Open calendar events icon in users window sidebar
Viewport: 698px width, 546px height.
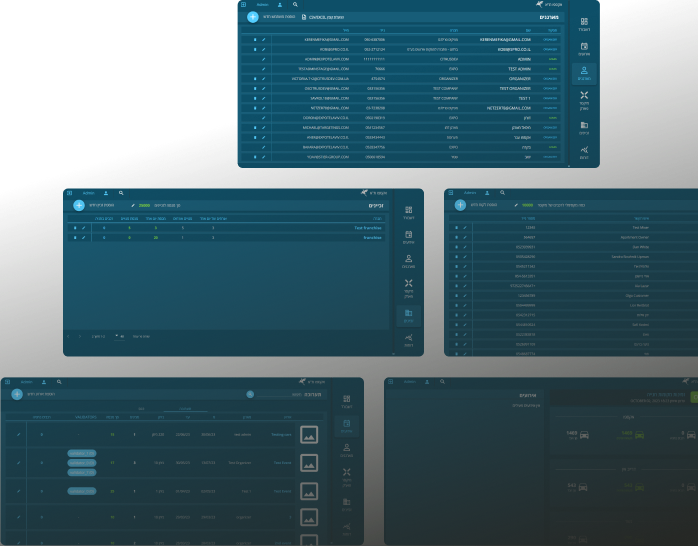(x=584, y=46)
